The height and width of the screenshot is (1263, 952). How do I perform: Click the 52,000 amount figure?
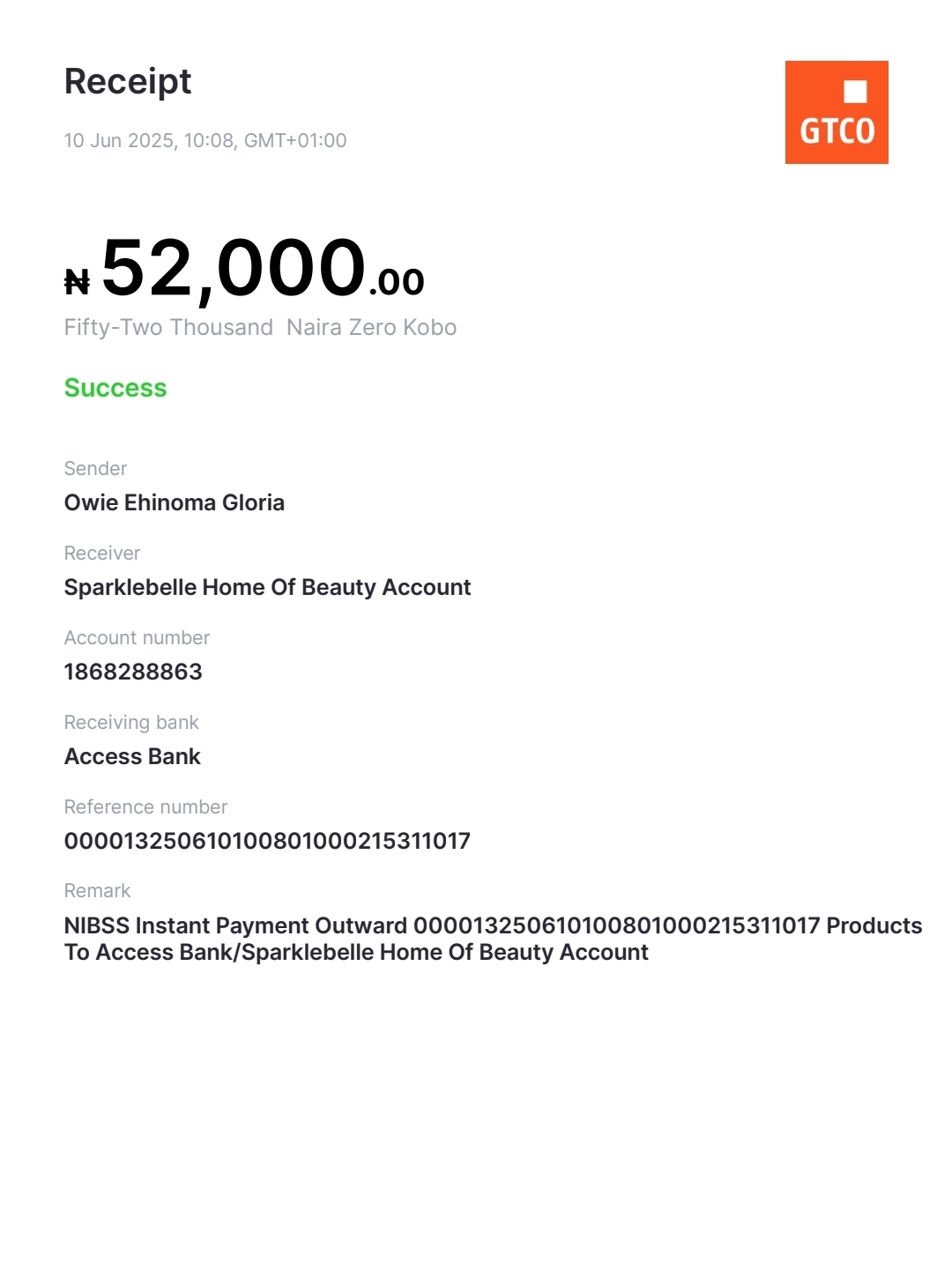tap(234, 268)
